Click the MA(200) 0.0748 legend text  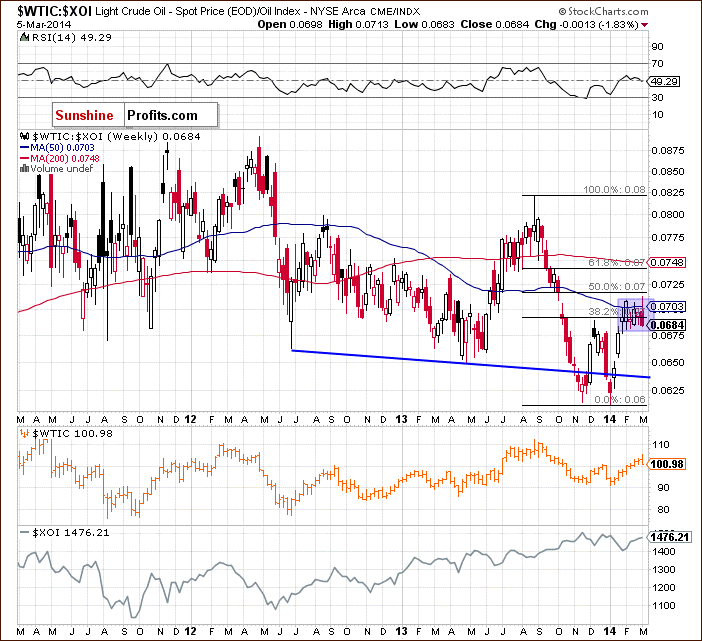coord(65,158)
